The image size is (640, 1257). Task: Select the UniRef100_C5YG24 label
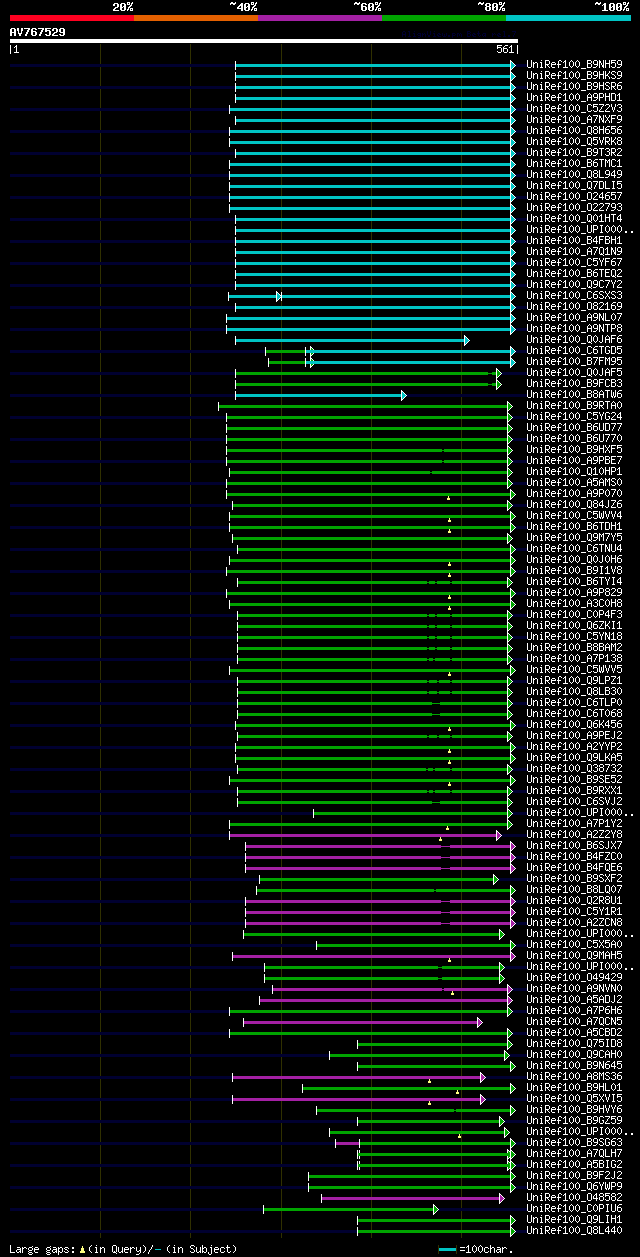pos(574,416)
